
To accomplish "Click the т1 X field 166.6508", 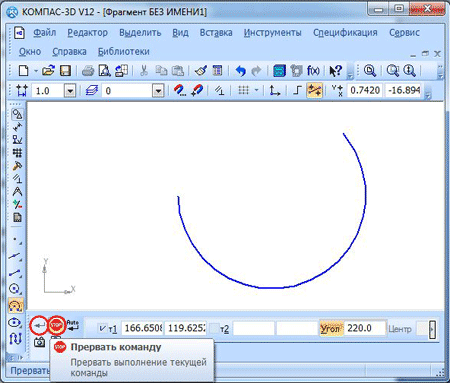I will [x=143, y=328].
